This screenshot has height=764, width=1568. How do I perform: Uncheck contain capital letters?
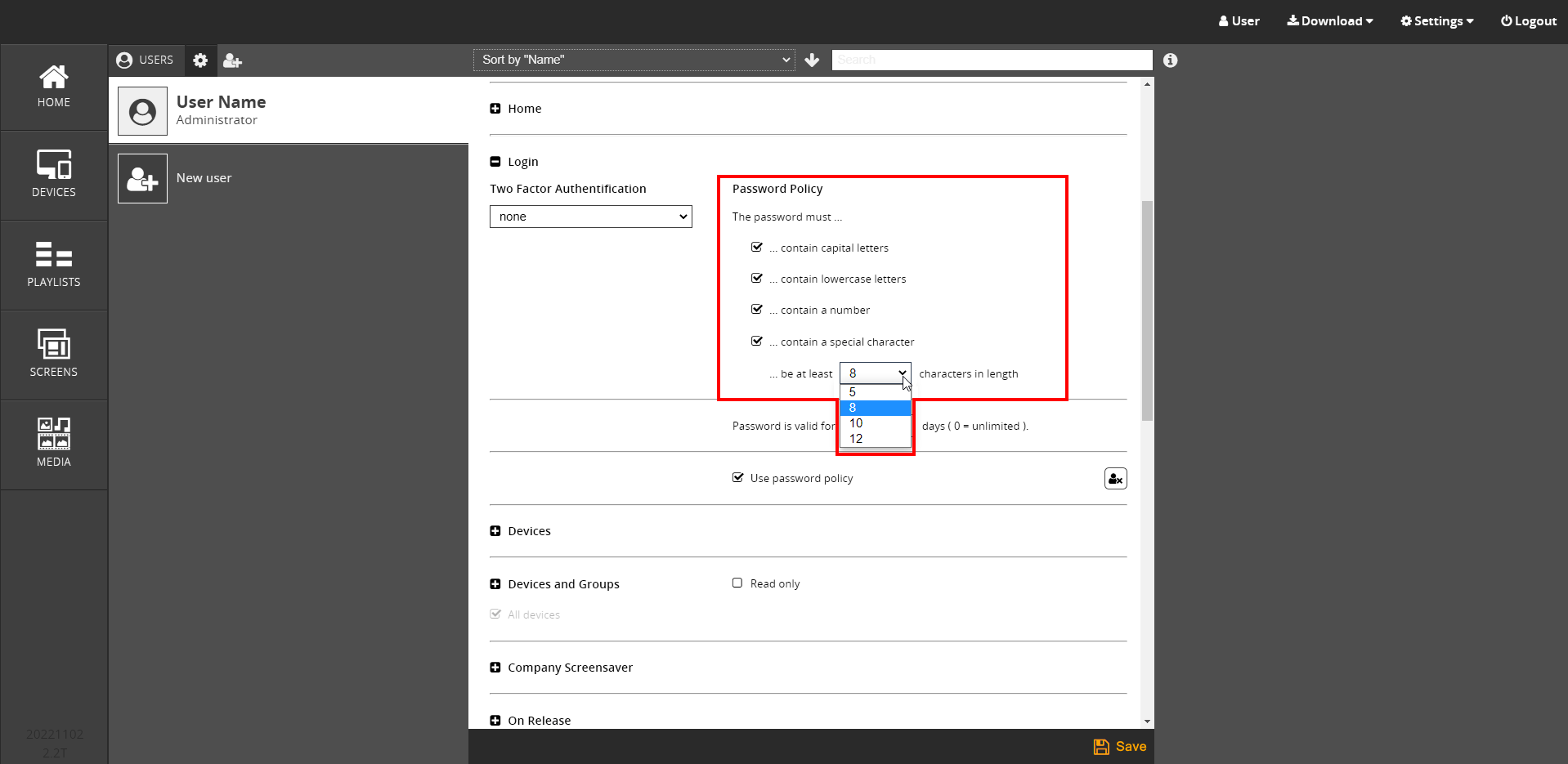click(757, 248)
